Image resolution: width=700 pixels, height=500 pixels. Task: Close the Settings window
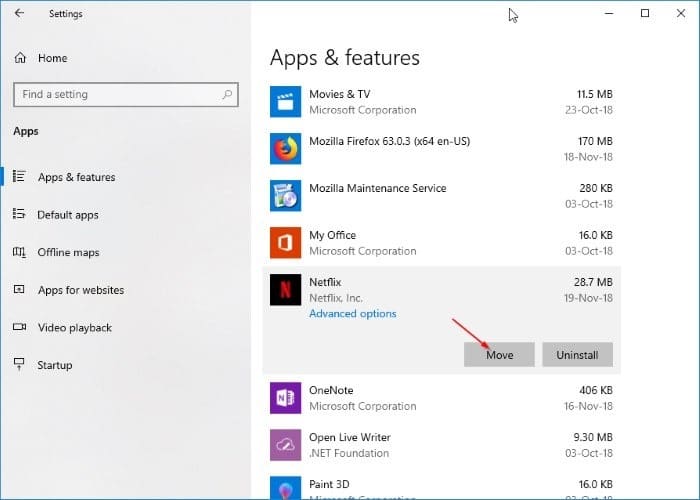click(x=680, y=13)
